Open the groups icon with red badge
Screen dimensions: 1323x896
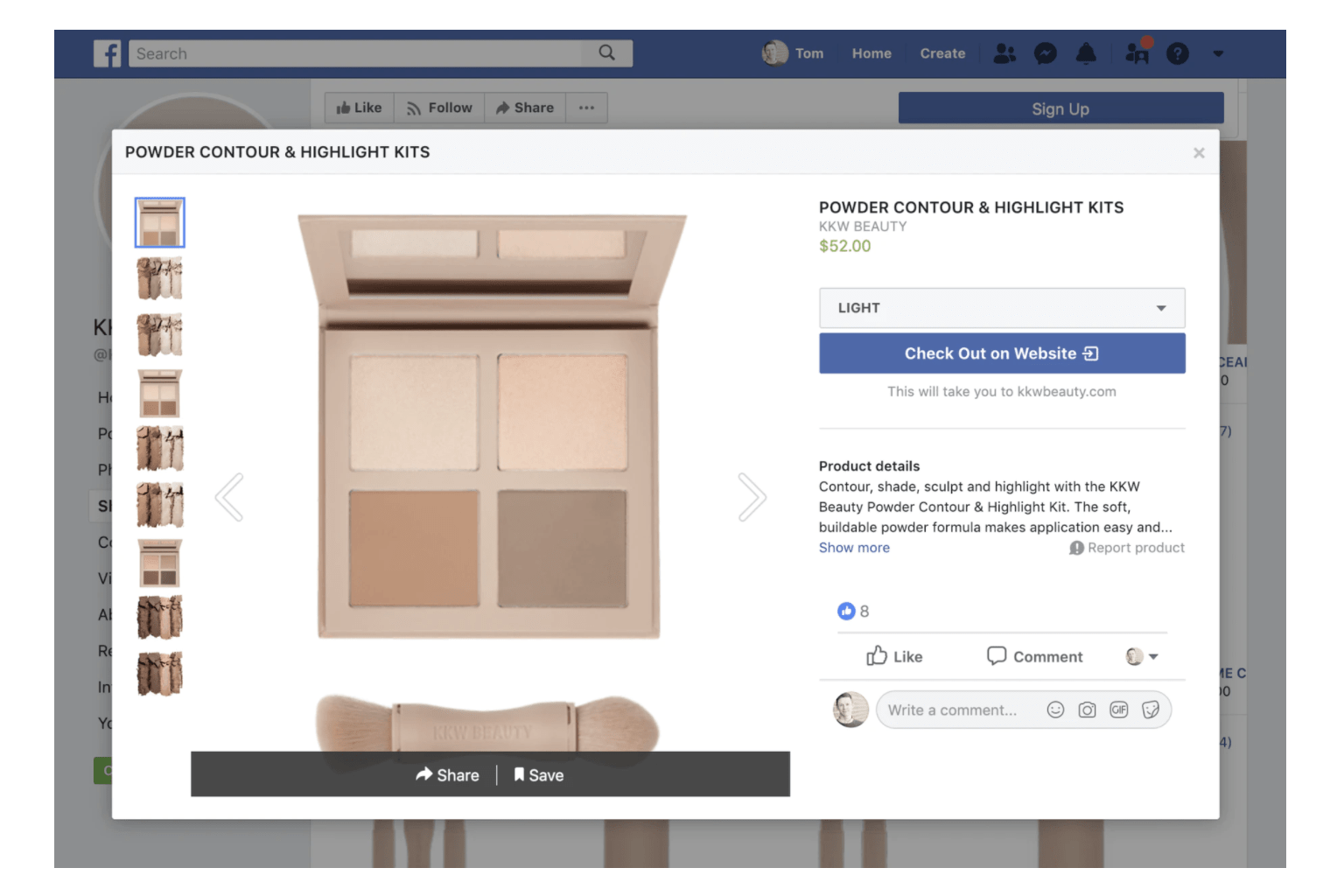coord(1137,52)
